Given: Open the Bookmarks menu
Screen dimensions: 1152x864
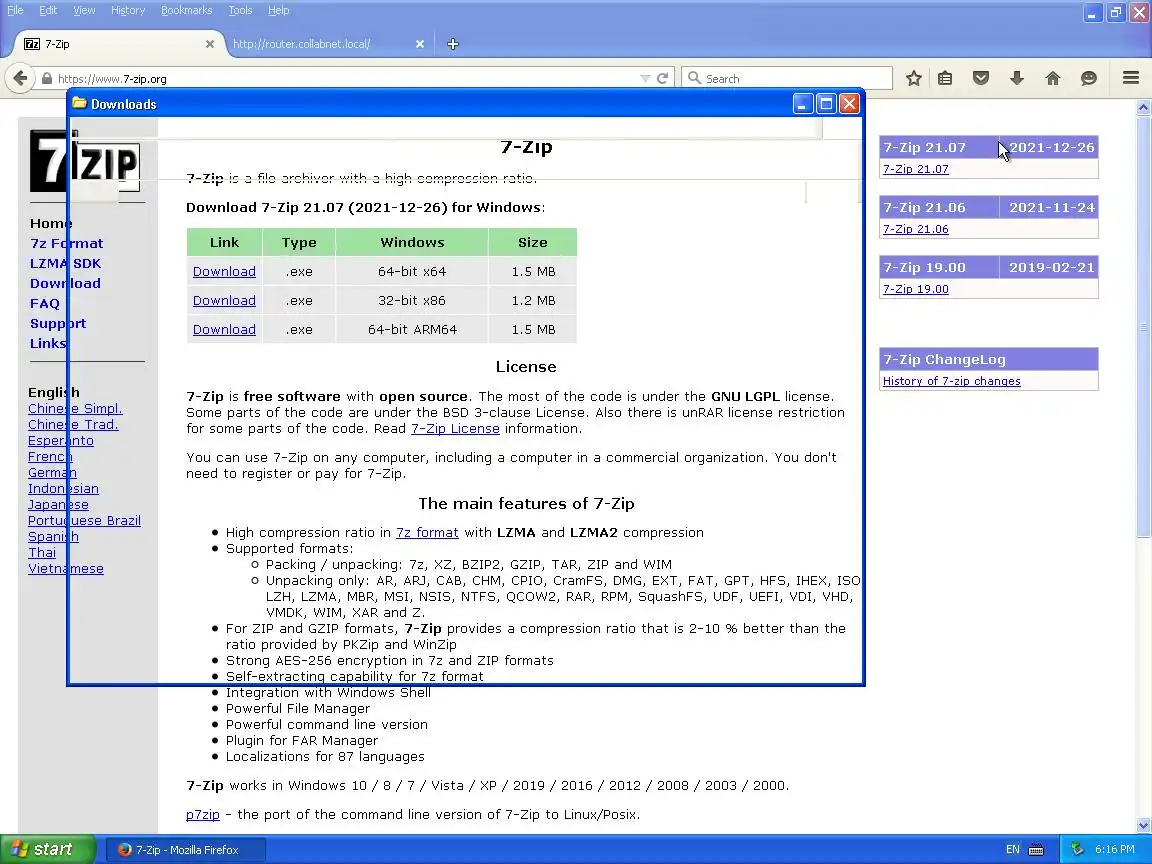Looking at the screenshot, I should coord(187,10).
